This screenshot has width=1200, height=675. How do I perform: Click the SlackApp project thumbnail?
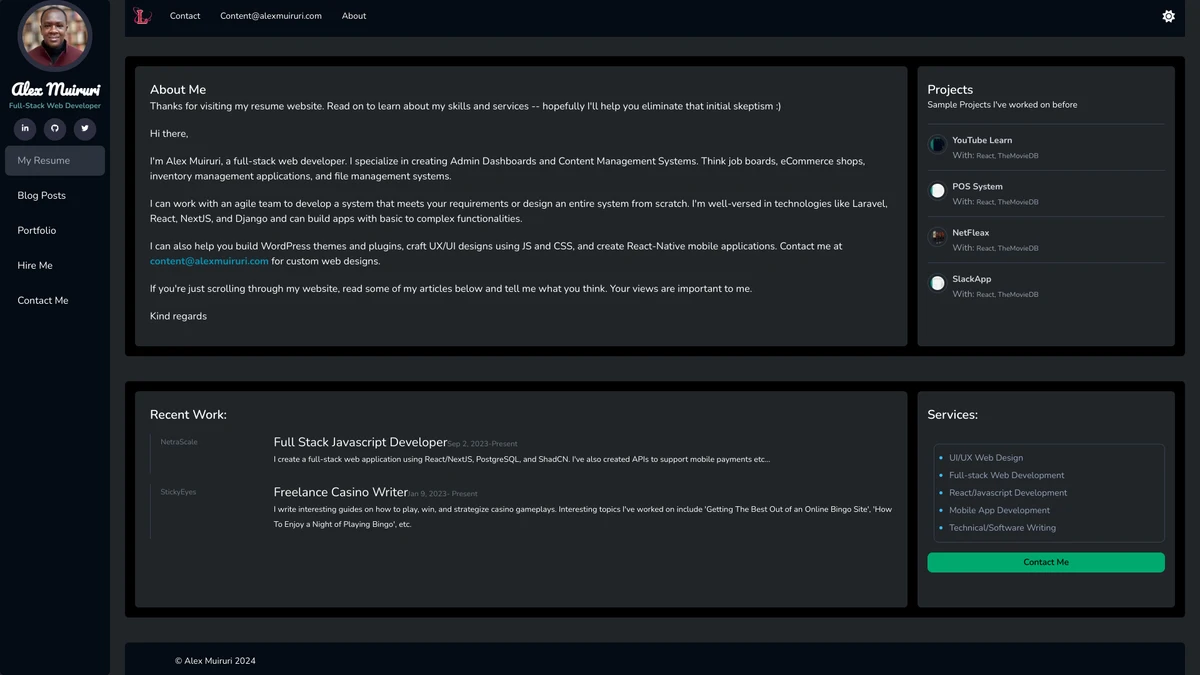coord(937,284)
